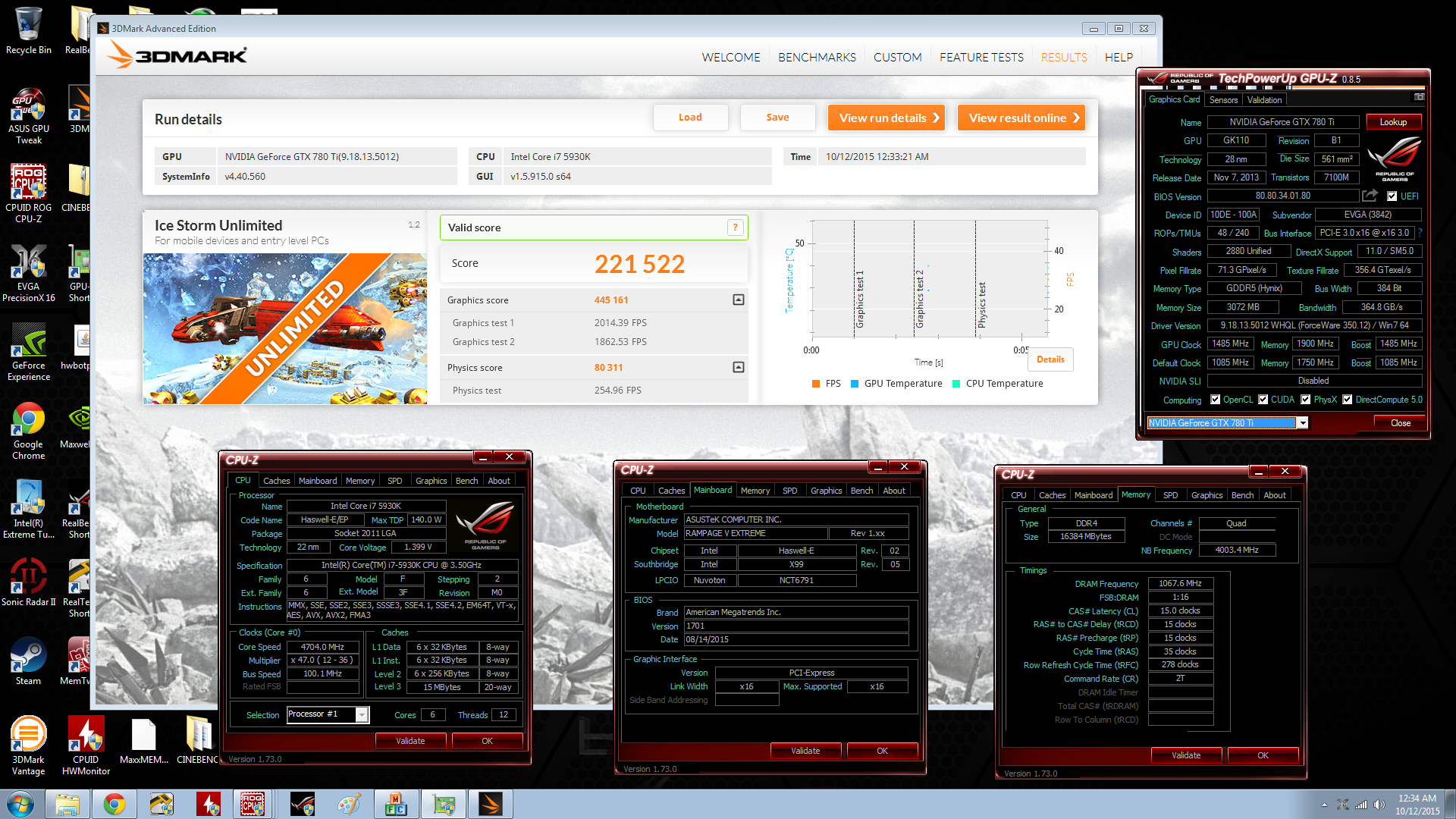Viewport: 1456px width, 819px height.
Task: Open GeForce Experience desktop icon
Action: (x=29, y=352)
